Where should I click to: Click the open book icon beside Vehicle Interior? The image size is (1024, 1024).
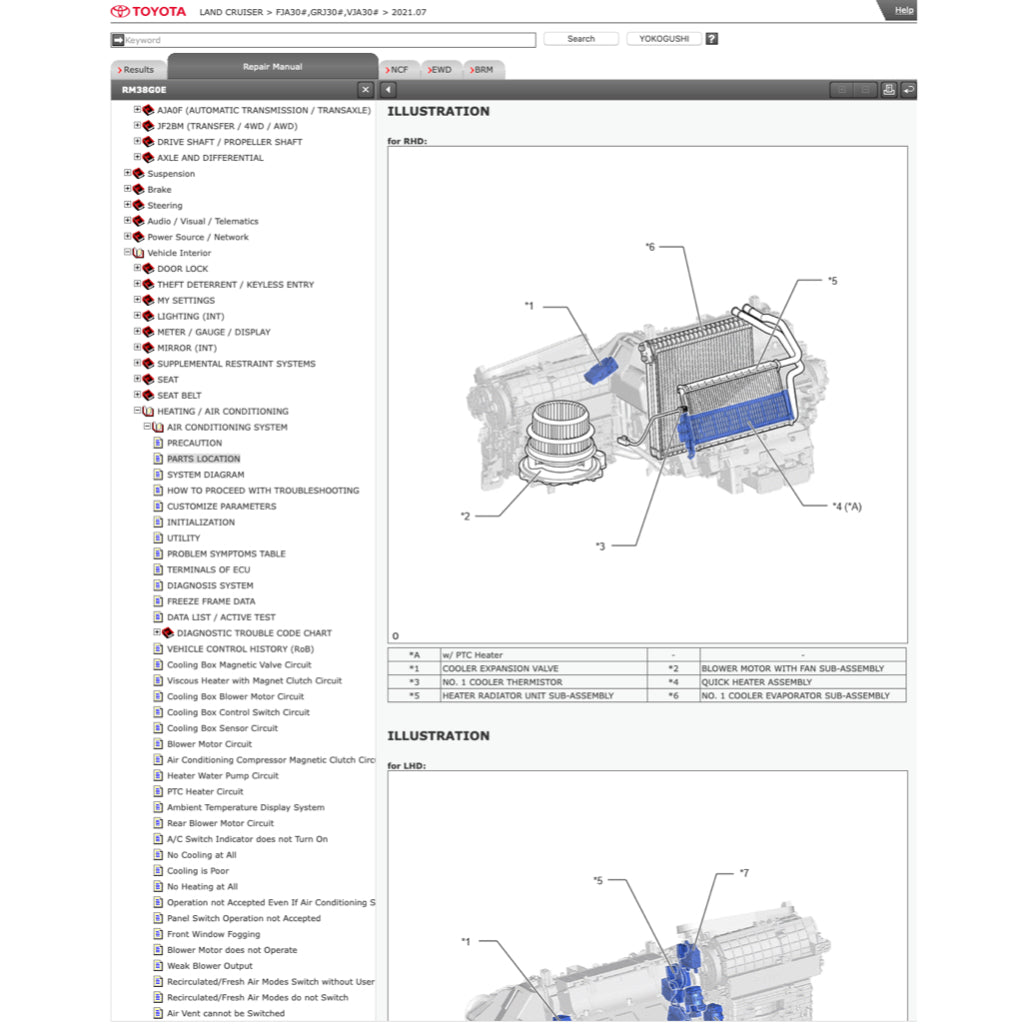pyautogui.click(x=138, y=253)
